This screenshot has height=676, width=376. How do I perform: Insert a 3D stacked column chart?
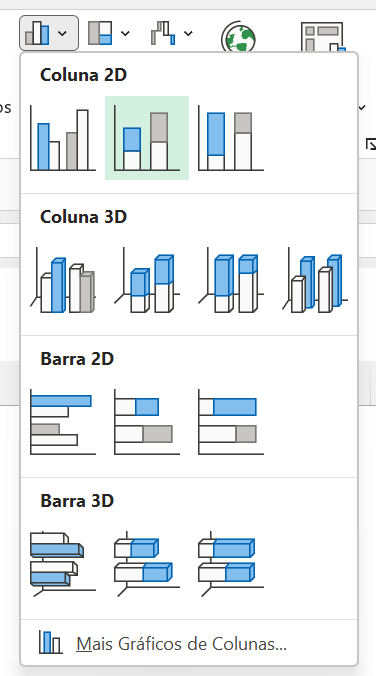(147, 280)
